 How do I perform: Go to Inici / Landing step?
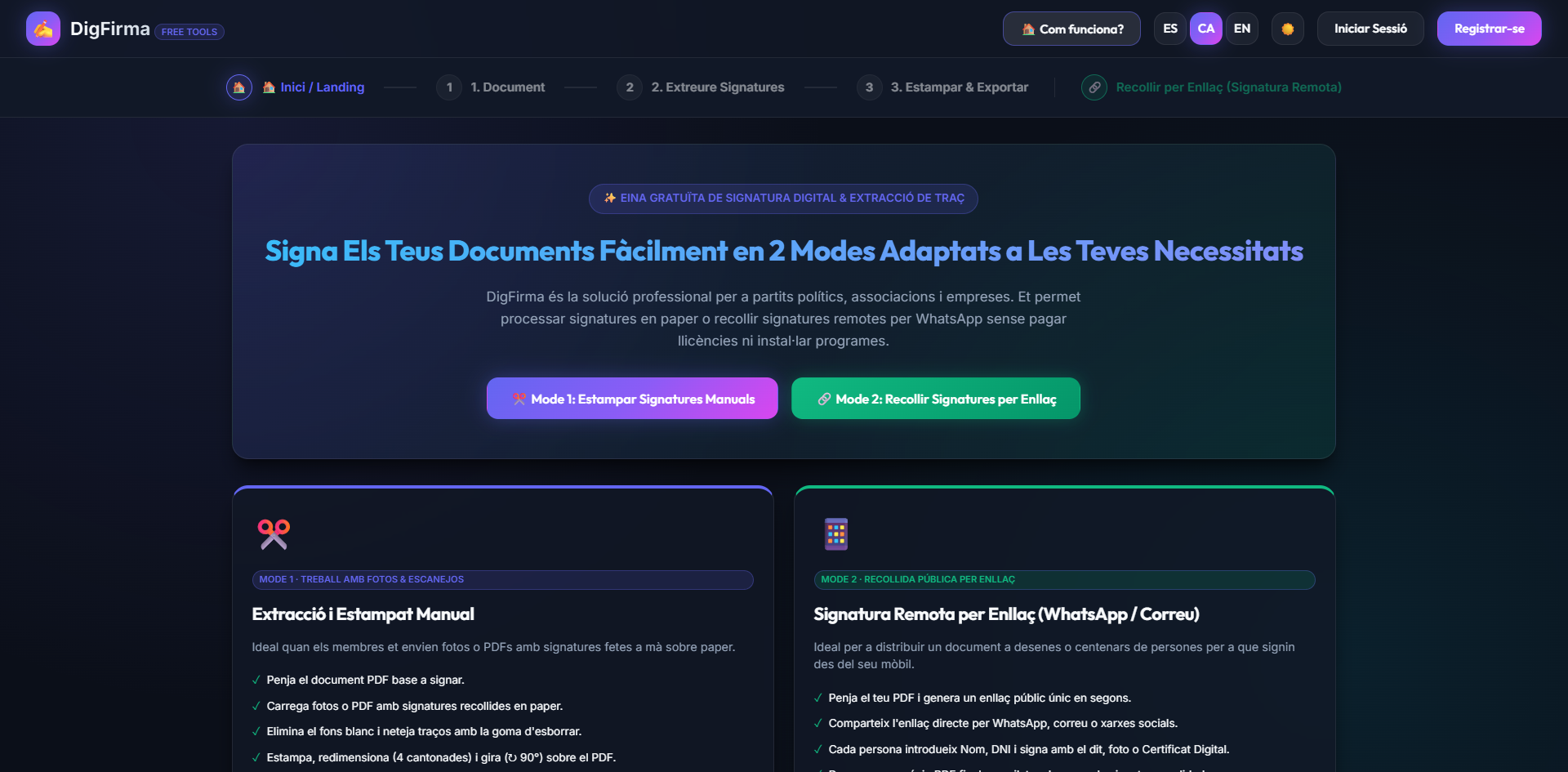tap(314, 87)
